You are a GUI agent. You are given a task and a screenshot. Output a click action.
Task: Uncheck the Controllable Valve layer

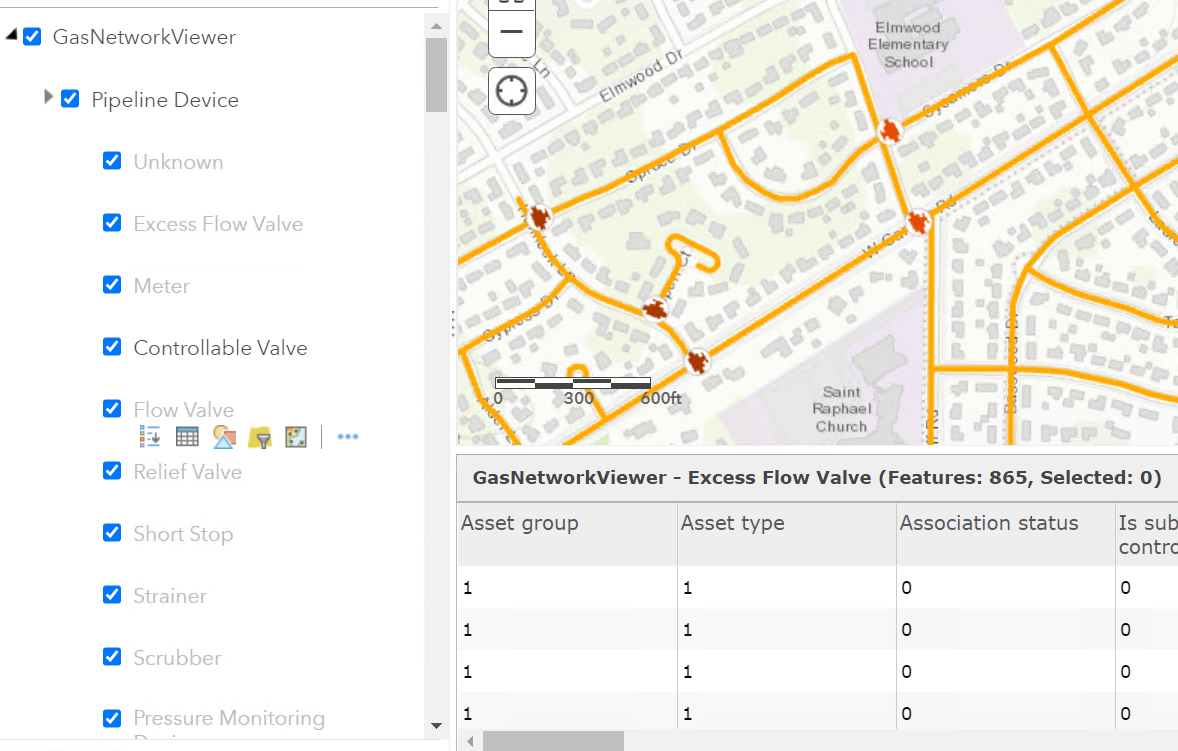click(x=112, y=347)
